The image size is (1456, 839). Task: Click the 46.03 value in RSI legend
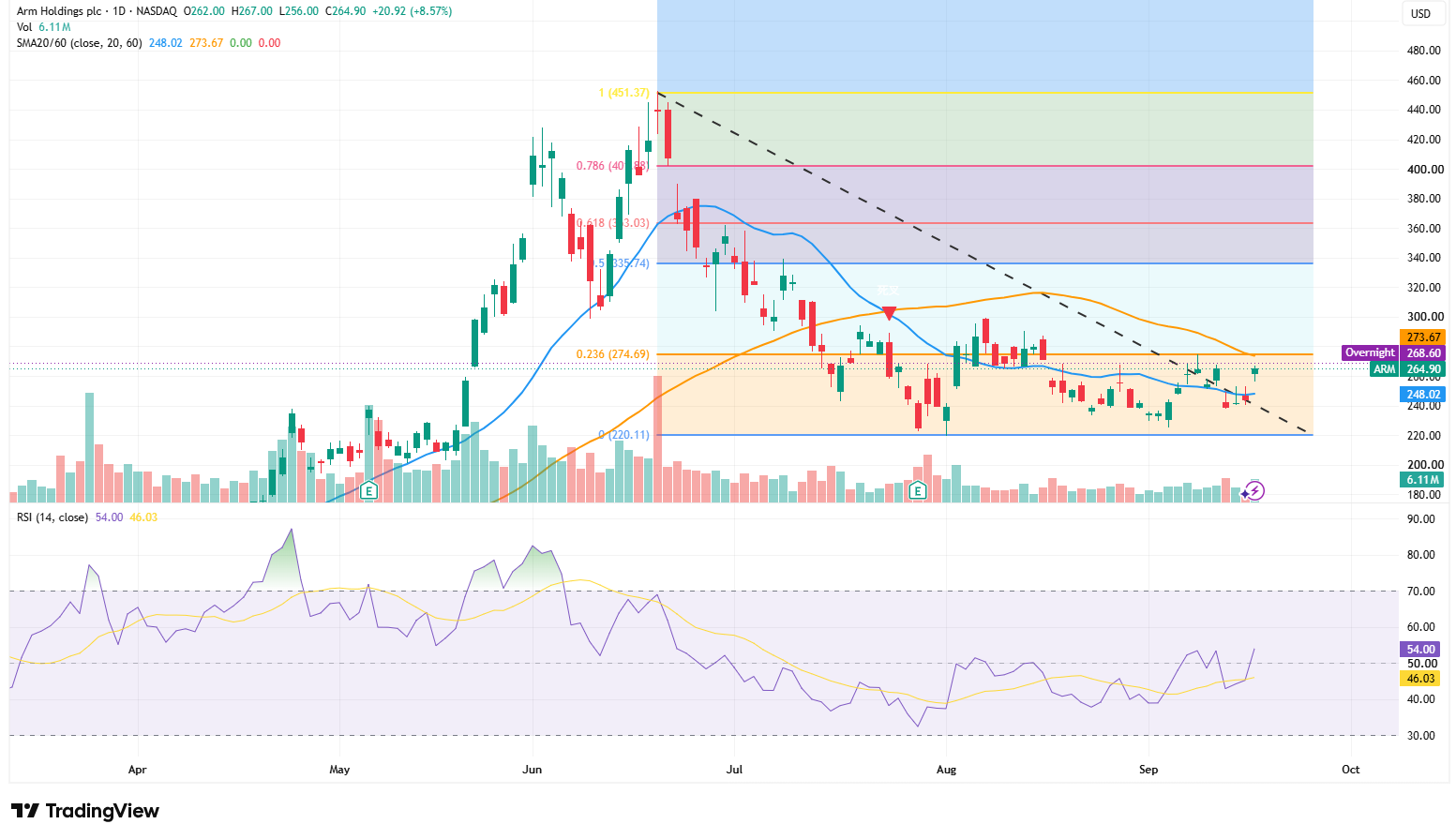point(143,517)
